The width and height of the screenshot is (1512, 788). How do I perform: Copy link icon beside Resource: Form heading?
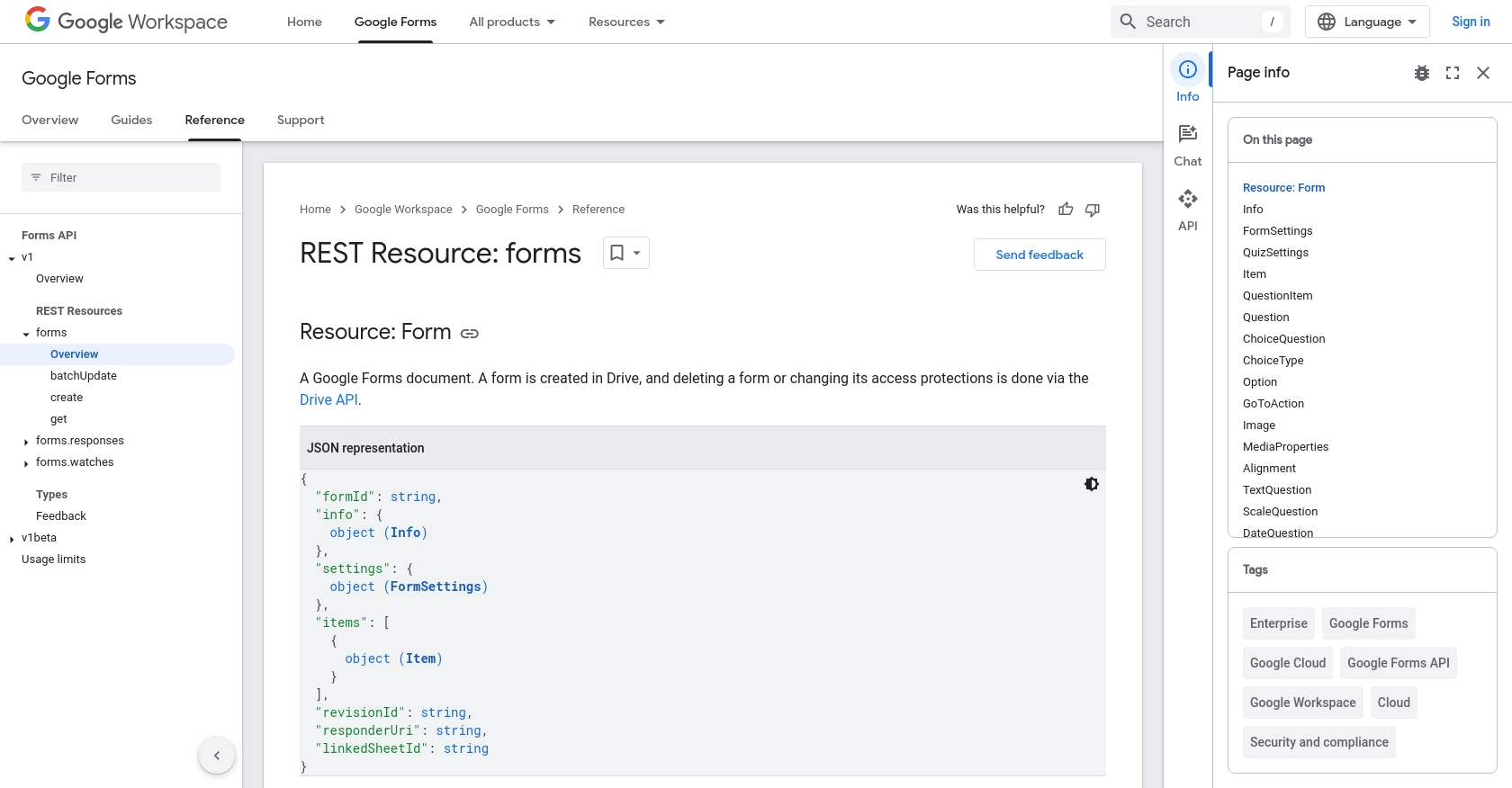tap(470, 334)
